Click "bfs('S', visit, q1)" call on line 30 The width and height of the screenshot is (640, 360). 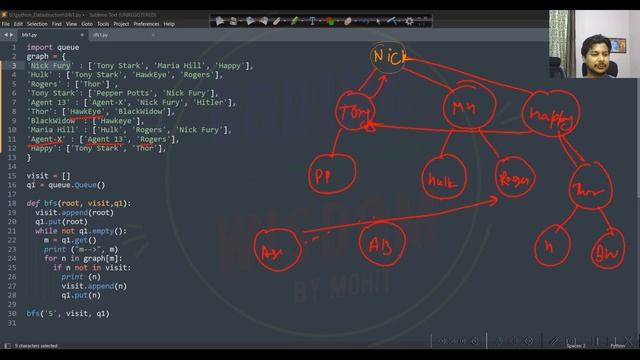(68, 313)
